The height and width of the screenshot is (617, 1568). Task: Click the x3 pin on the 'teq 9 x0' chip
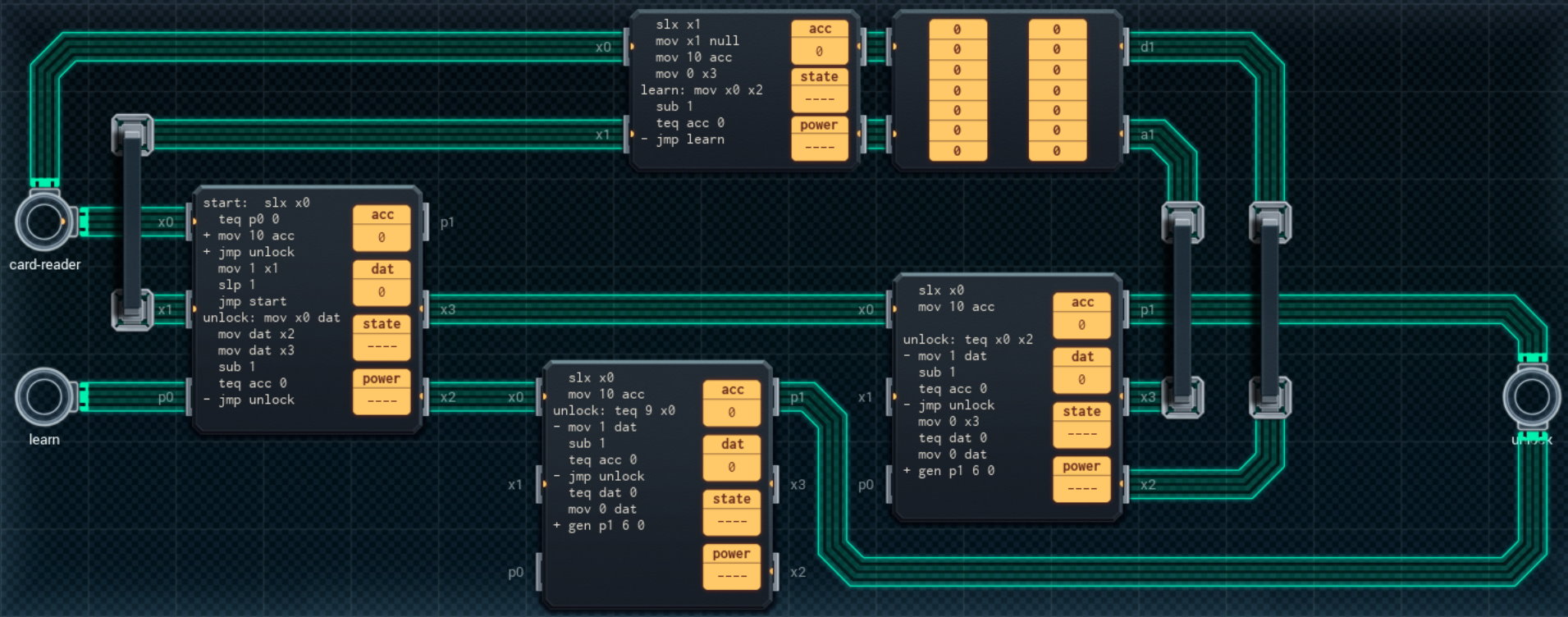tap(777, 485)
